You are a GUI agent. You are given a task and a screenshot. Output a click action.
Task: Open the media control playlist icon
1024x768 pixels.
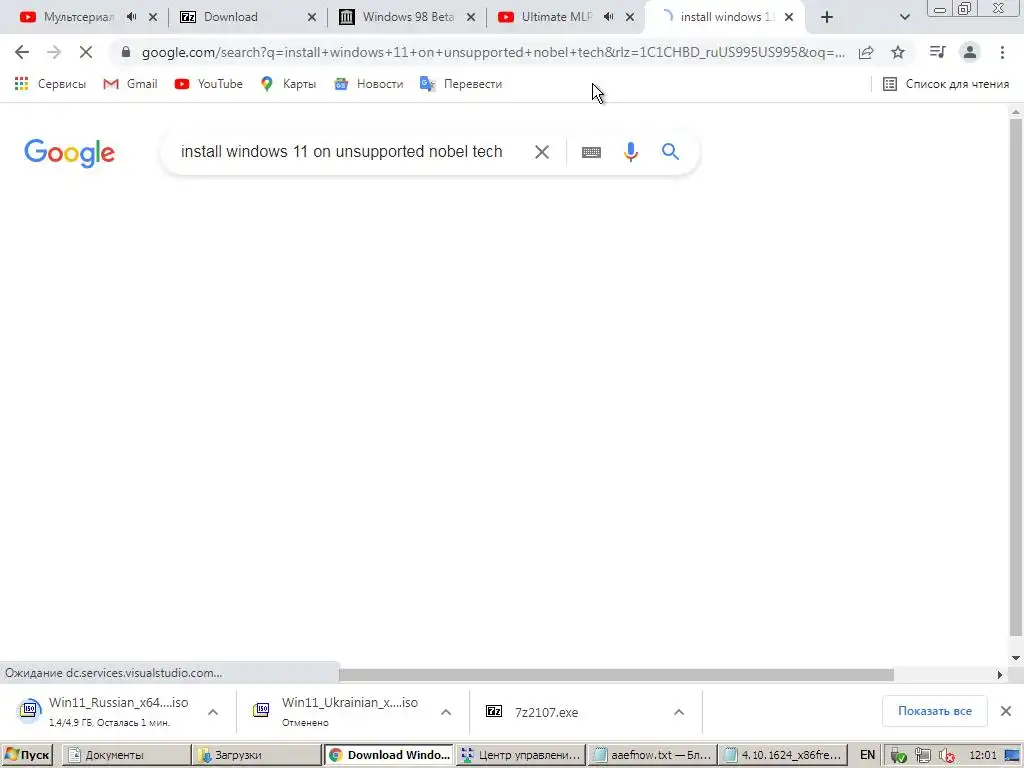coord(937,52)
